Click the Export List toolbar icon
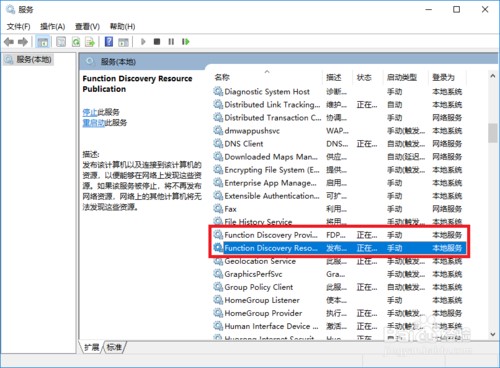 coord(90,42)
